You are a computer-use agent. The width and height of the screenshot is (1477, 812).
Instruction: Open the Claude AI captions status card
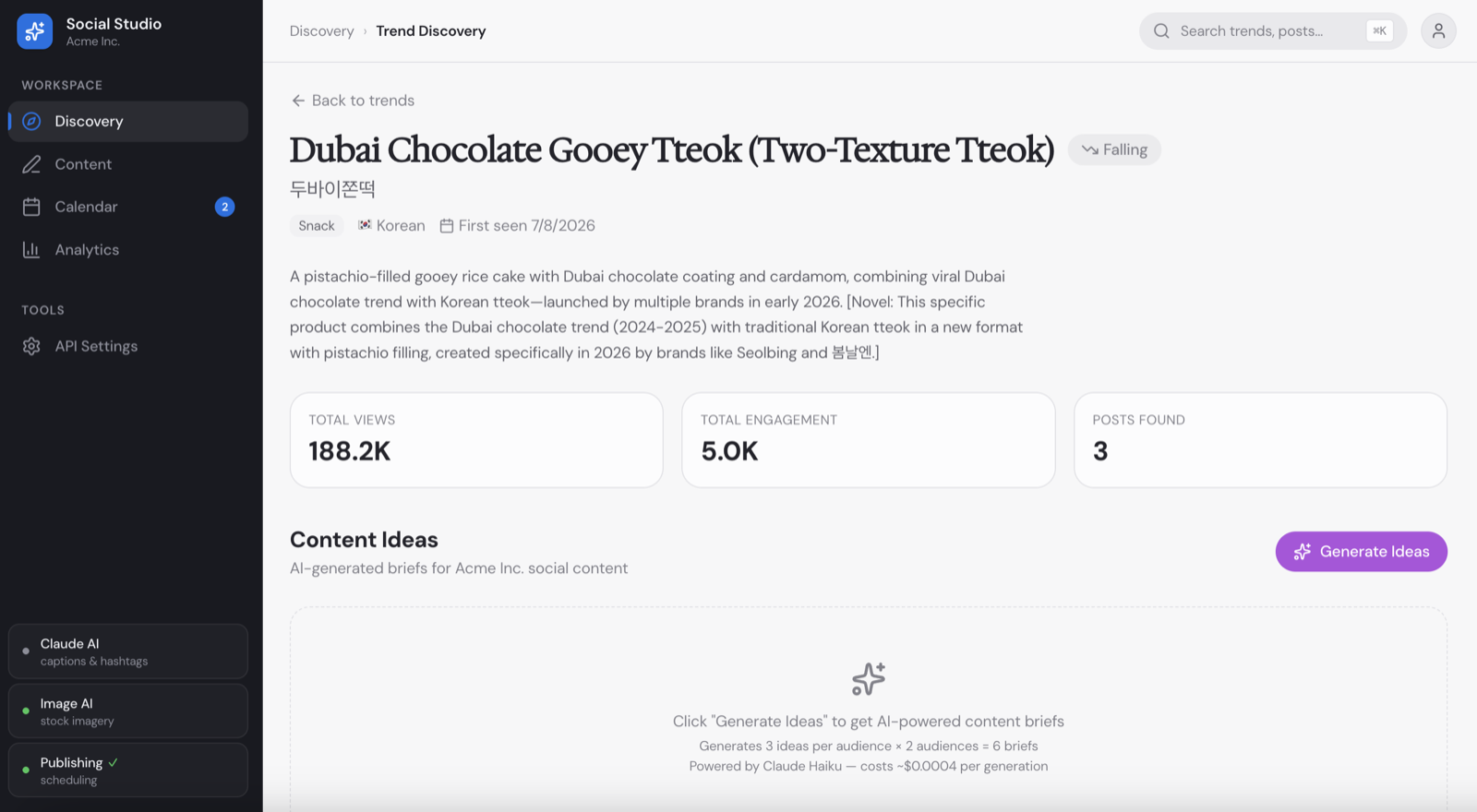click(128, 651)
